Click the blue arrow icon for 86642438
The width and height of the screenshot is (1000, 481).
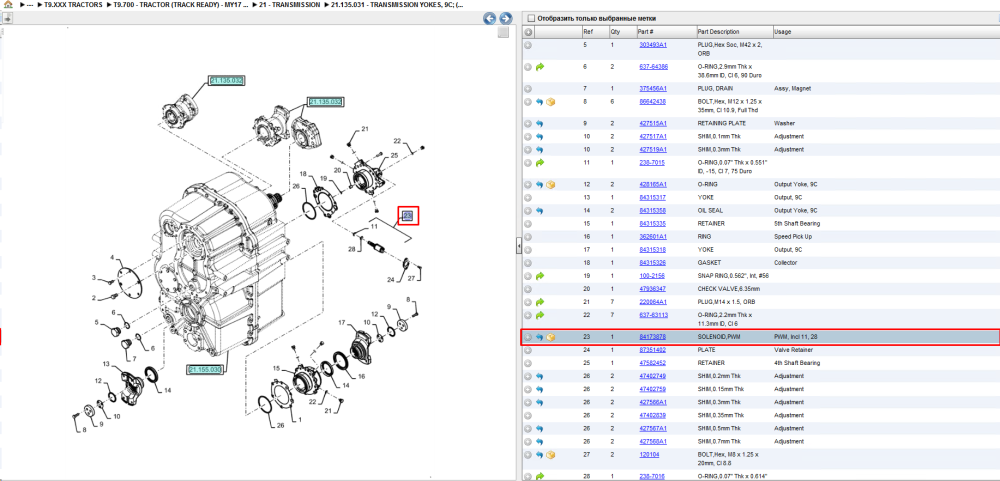point(540,101)
